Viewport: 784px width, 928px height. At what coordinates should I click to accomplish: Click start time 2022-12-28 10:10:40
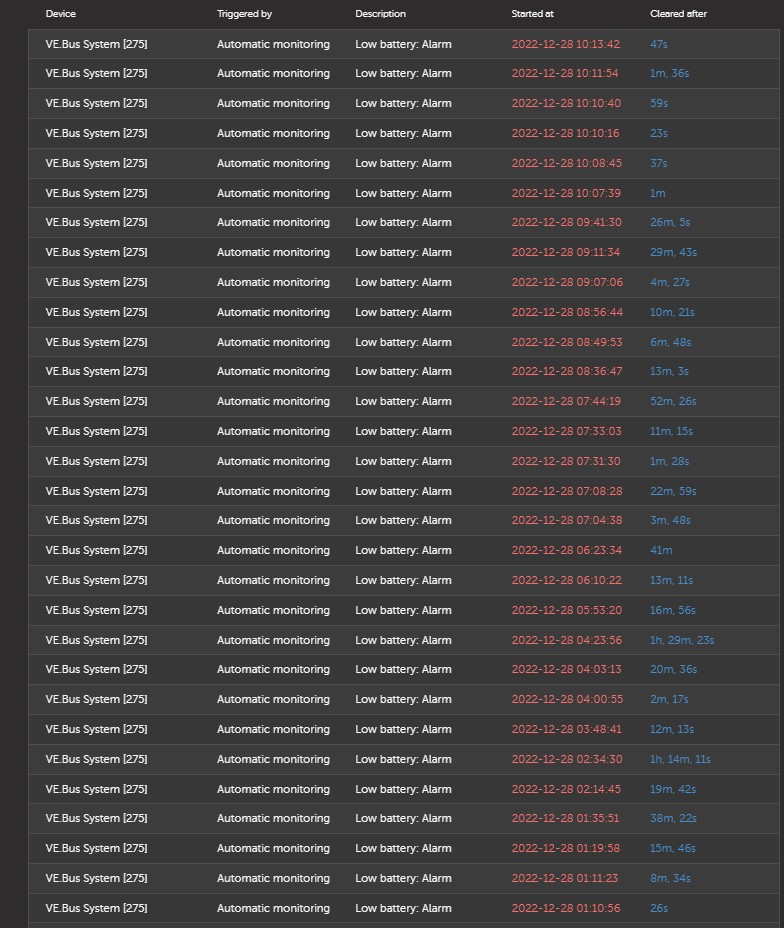click(x=566, y=103)
